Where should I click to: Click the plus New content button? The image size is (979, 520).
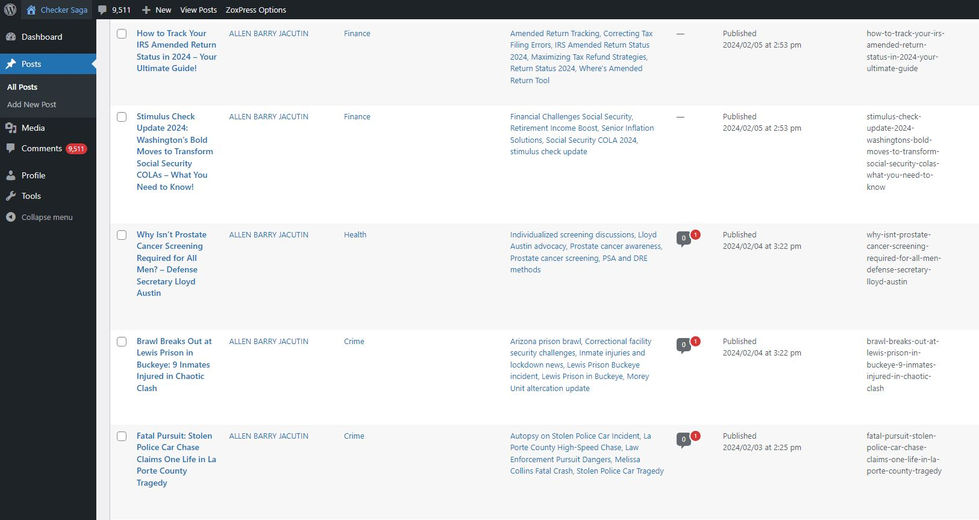[156, 9]
